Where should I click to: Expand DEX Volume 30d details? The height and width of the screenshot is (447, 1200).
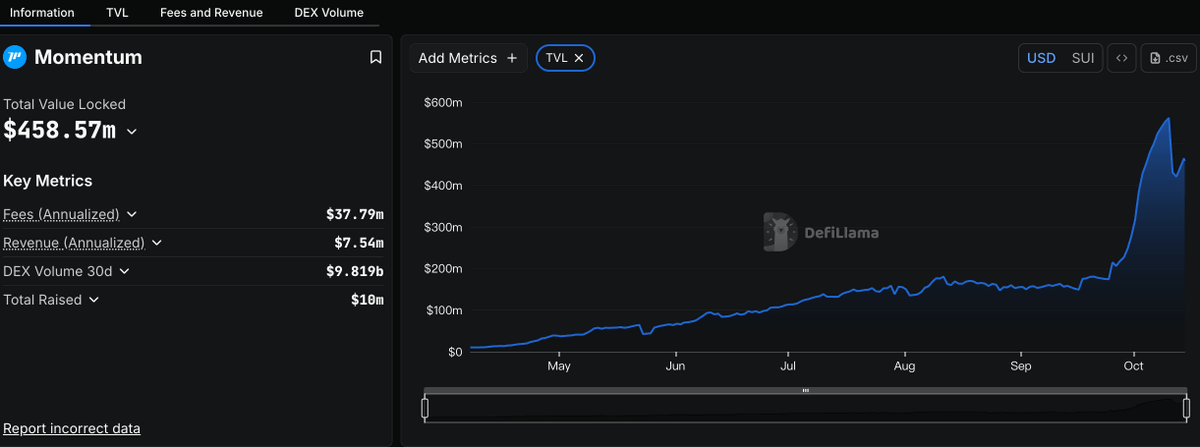pos(124,271)
